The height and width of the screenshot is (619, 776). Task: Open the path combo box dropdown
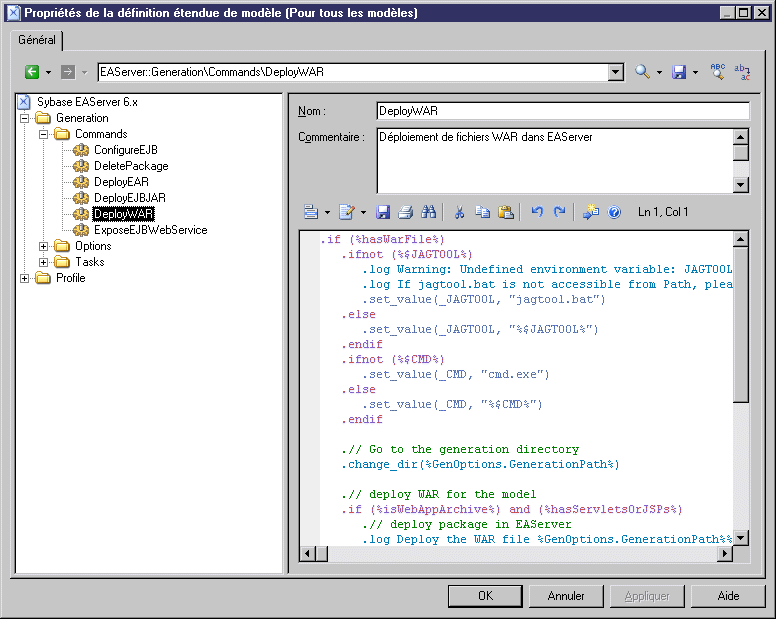(615, 72)
